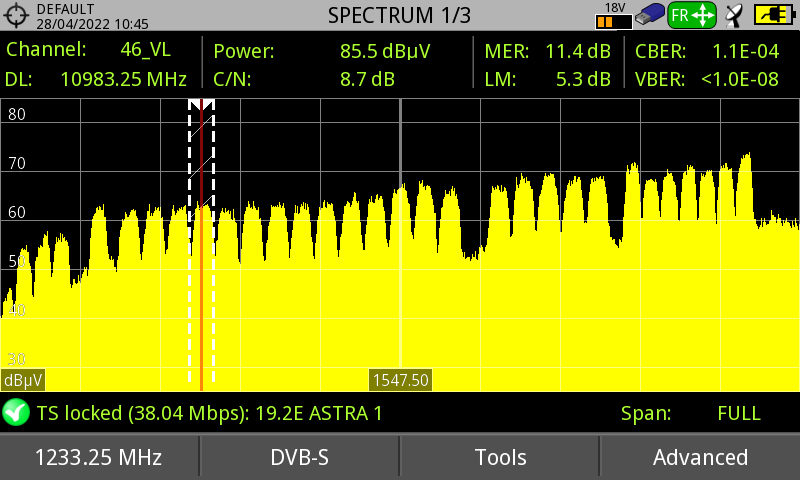The height and width of the screenshot is (480, 800).
Task: Click the satellite dish icon
Action: pyautogui.click(x=735, y=15)
